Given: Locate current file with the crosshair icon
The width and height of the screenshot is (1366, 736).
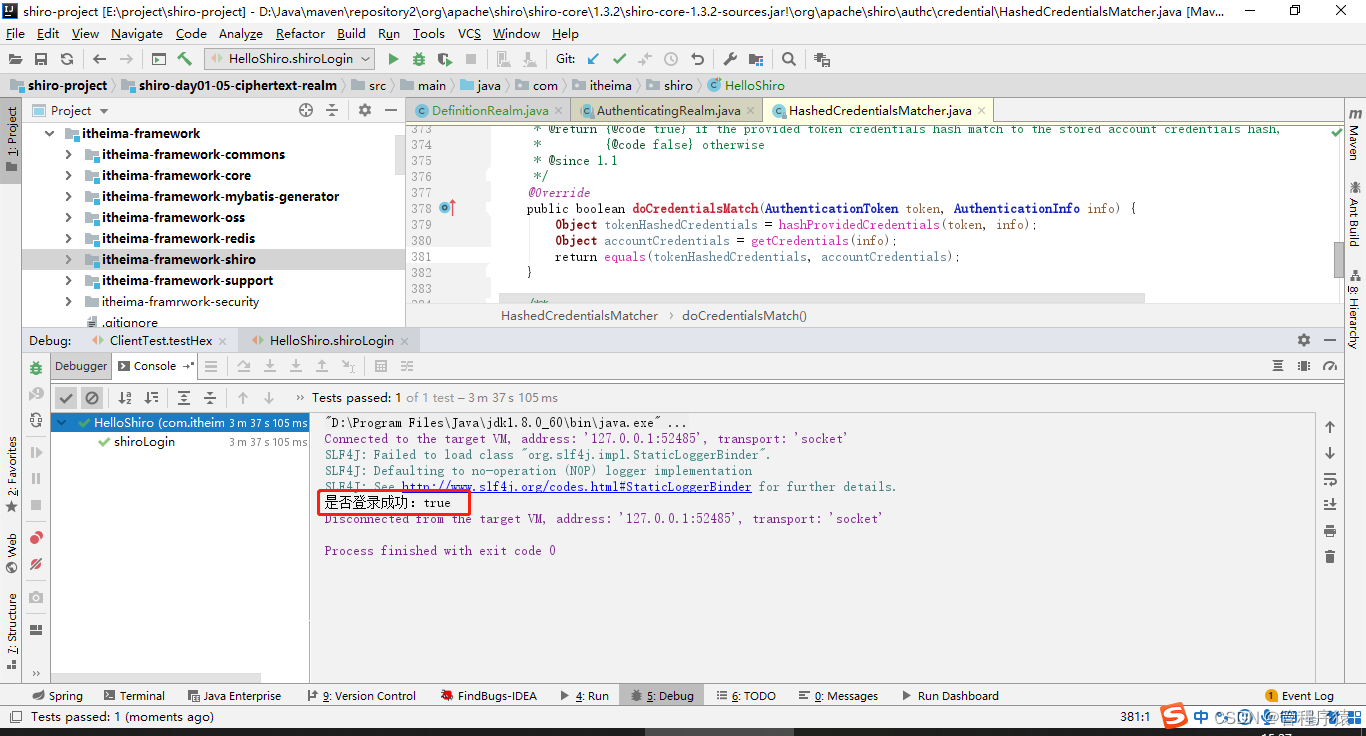Looking at the screenshot, I should point(306,110).
